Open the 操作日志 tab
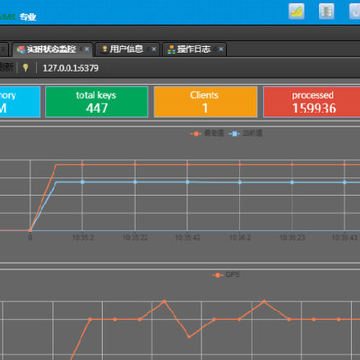 (194, 49)
